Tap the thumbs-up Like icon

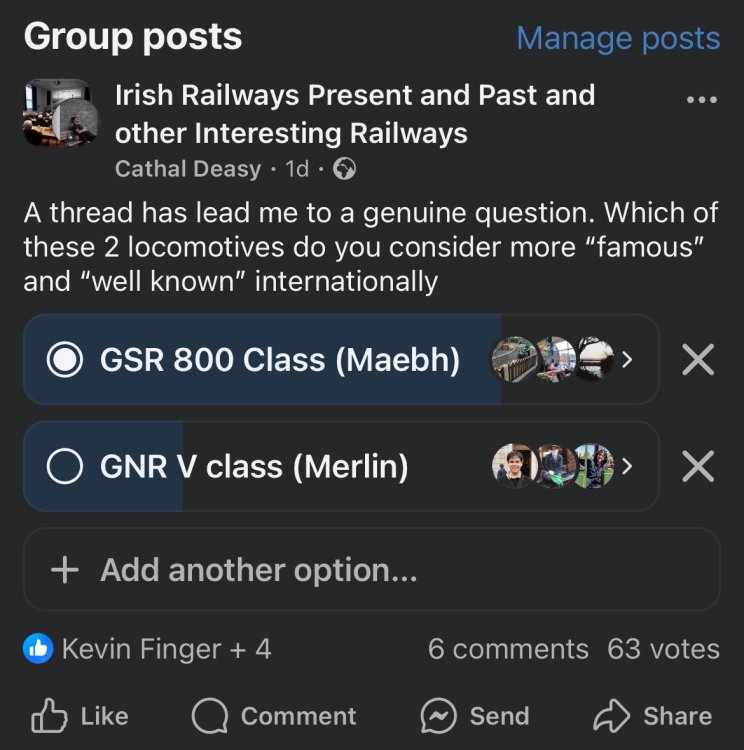point(49,716)
